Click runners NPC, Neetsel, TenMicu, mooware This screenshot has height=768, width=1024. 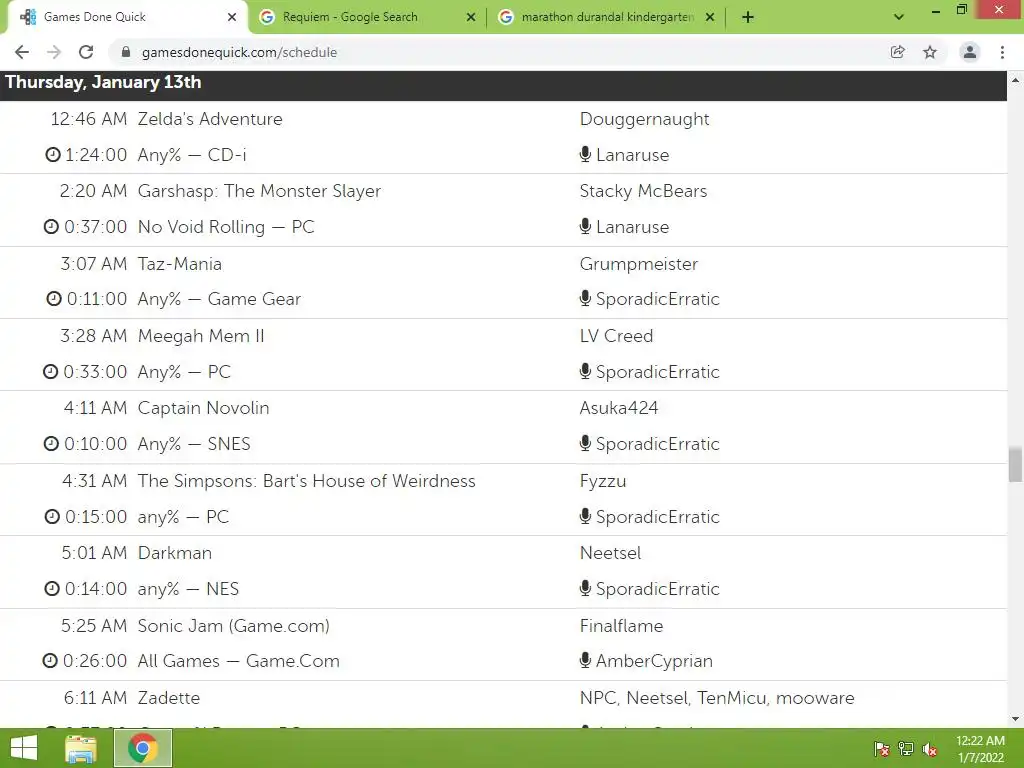(717, 697)
